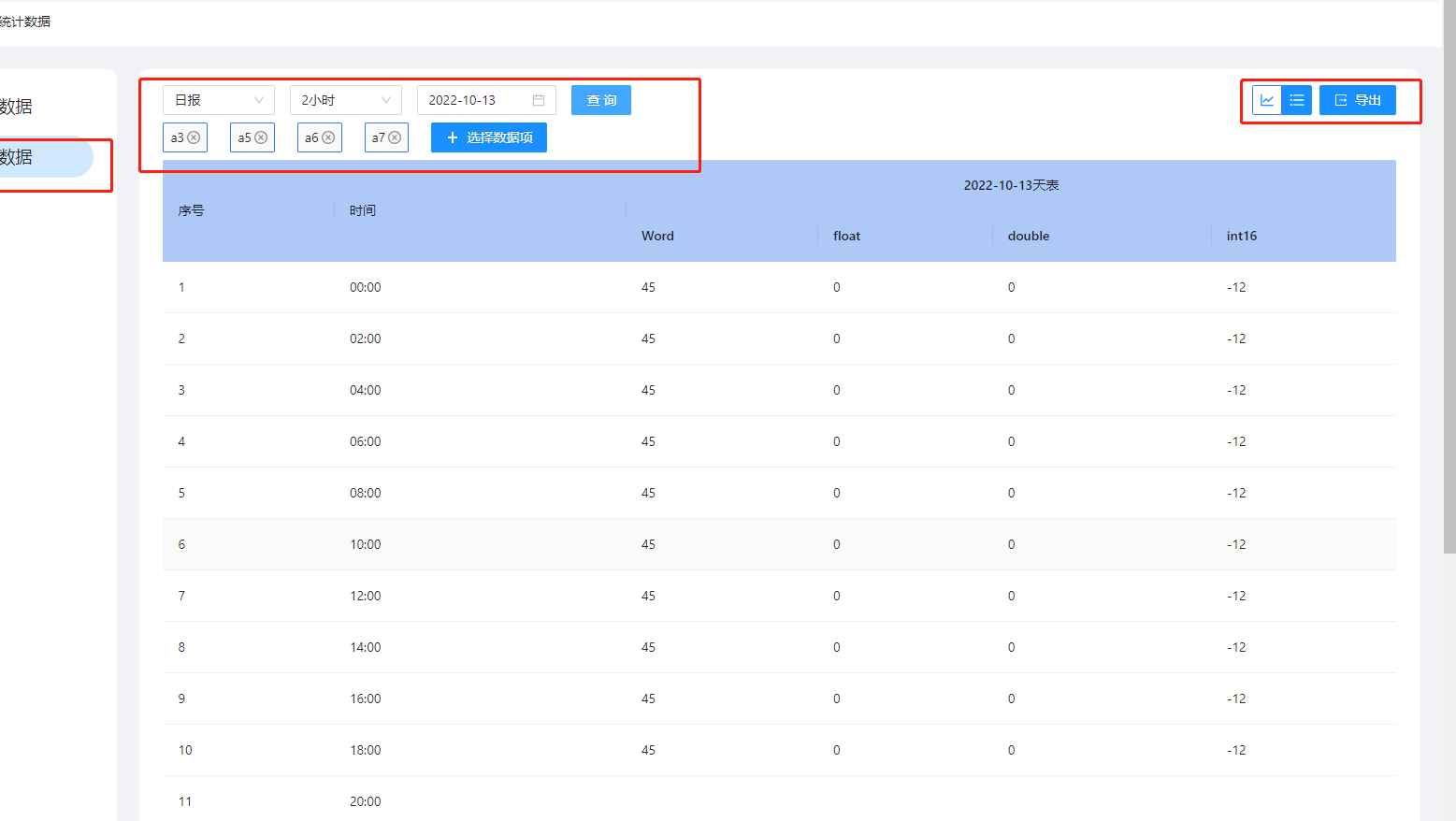Click the 2022-10-13天表 table title
The width and height of the screenshot is (1456, 821).
1011,185
